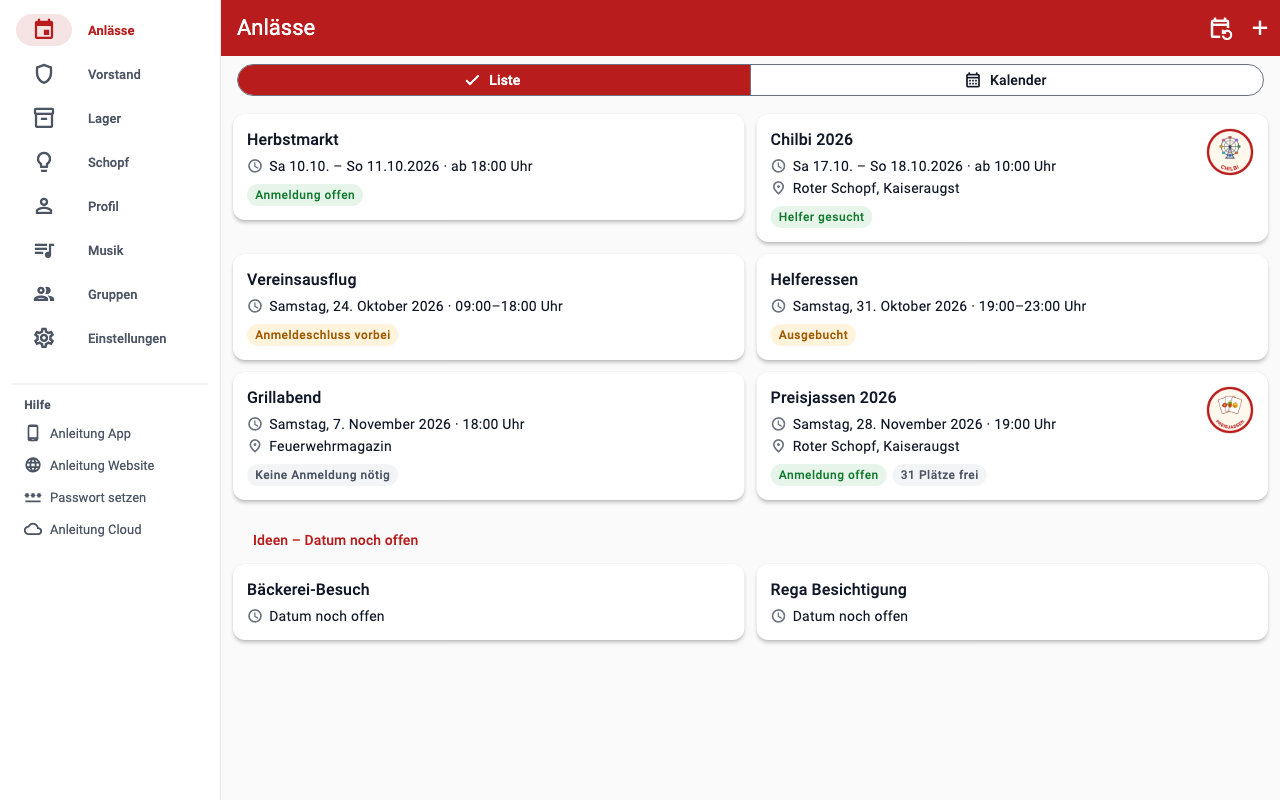Click the Anleitung Cloud icon
The image size is (1280, 800).
tap(33, 529)
